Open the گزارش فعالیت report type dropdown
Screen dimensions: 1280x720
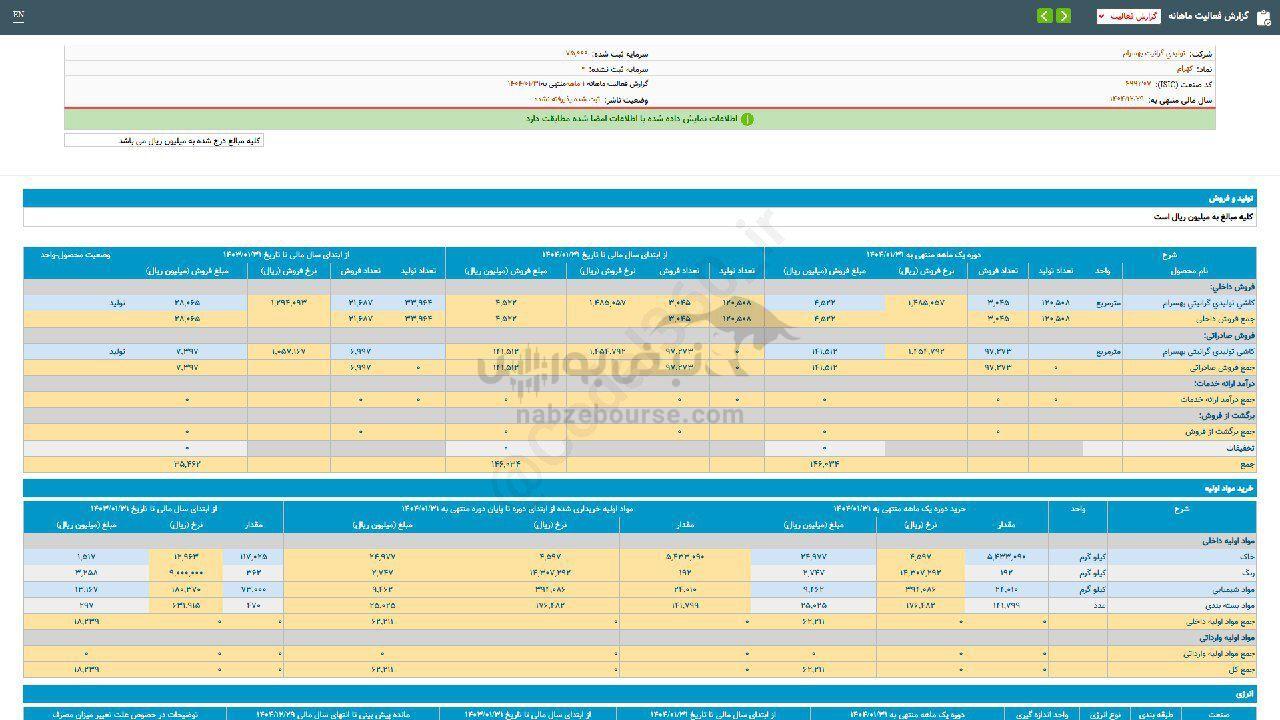(1129, 16)
